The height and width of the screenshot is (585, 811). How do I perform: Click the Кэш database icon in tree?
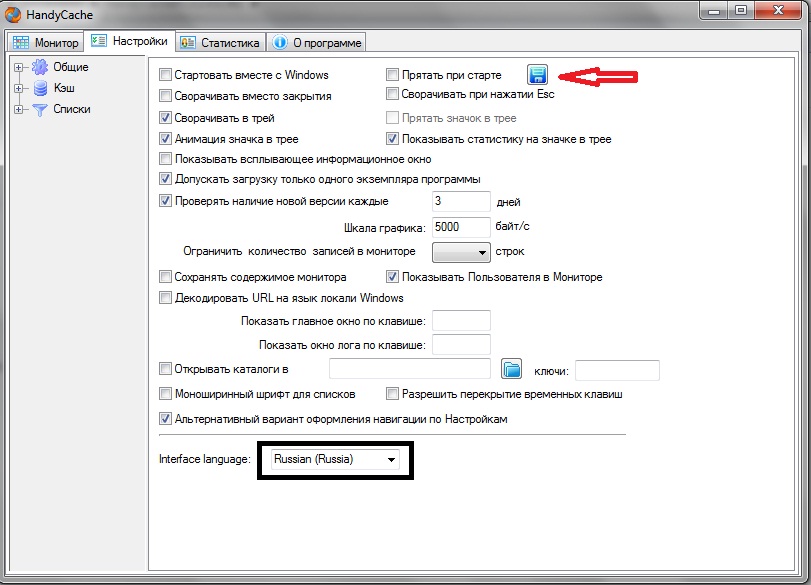[40, 88]
